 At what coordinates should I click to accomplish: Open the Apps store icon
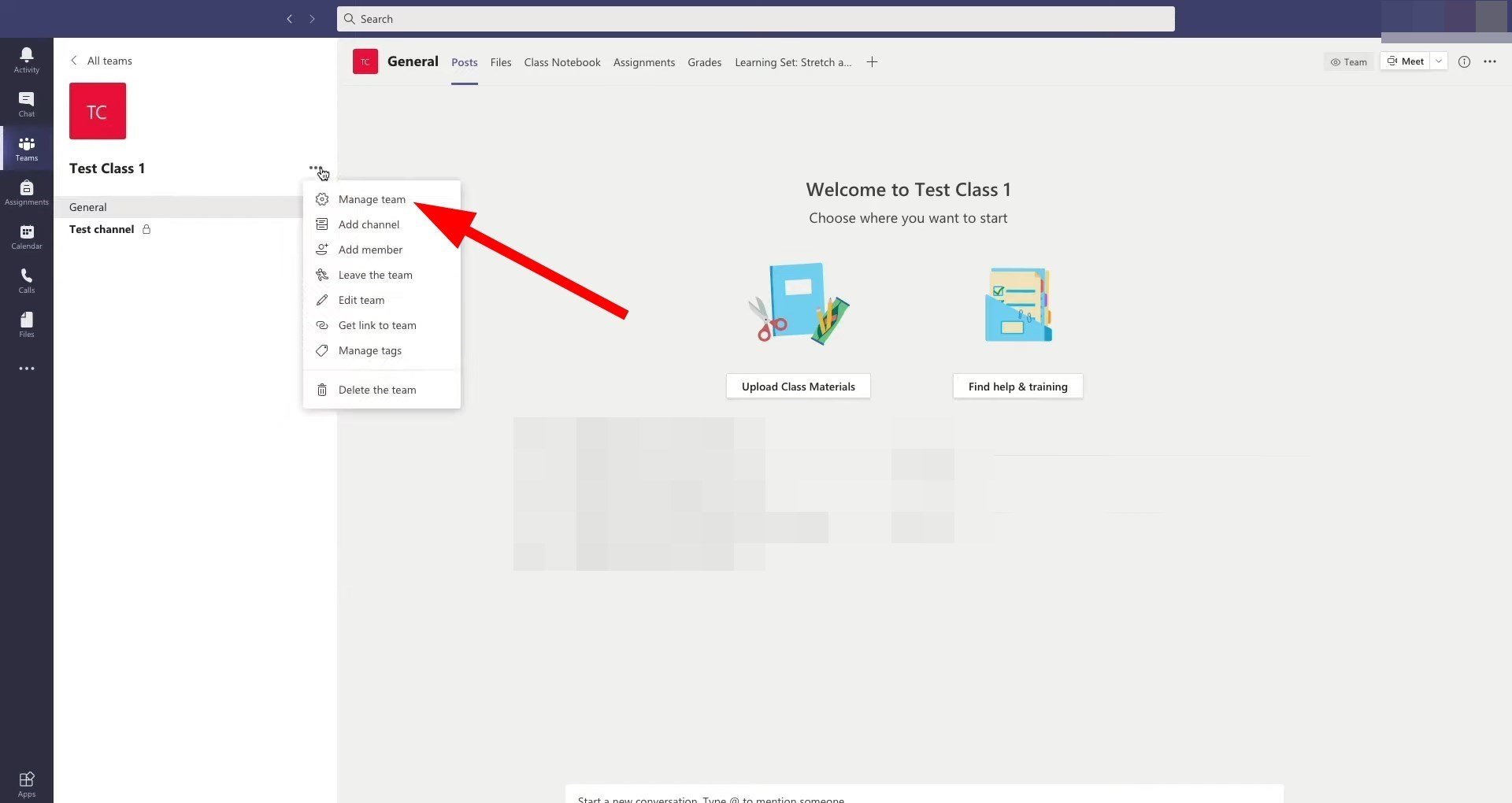tap(27, 784)
